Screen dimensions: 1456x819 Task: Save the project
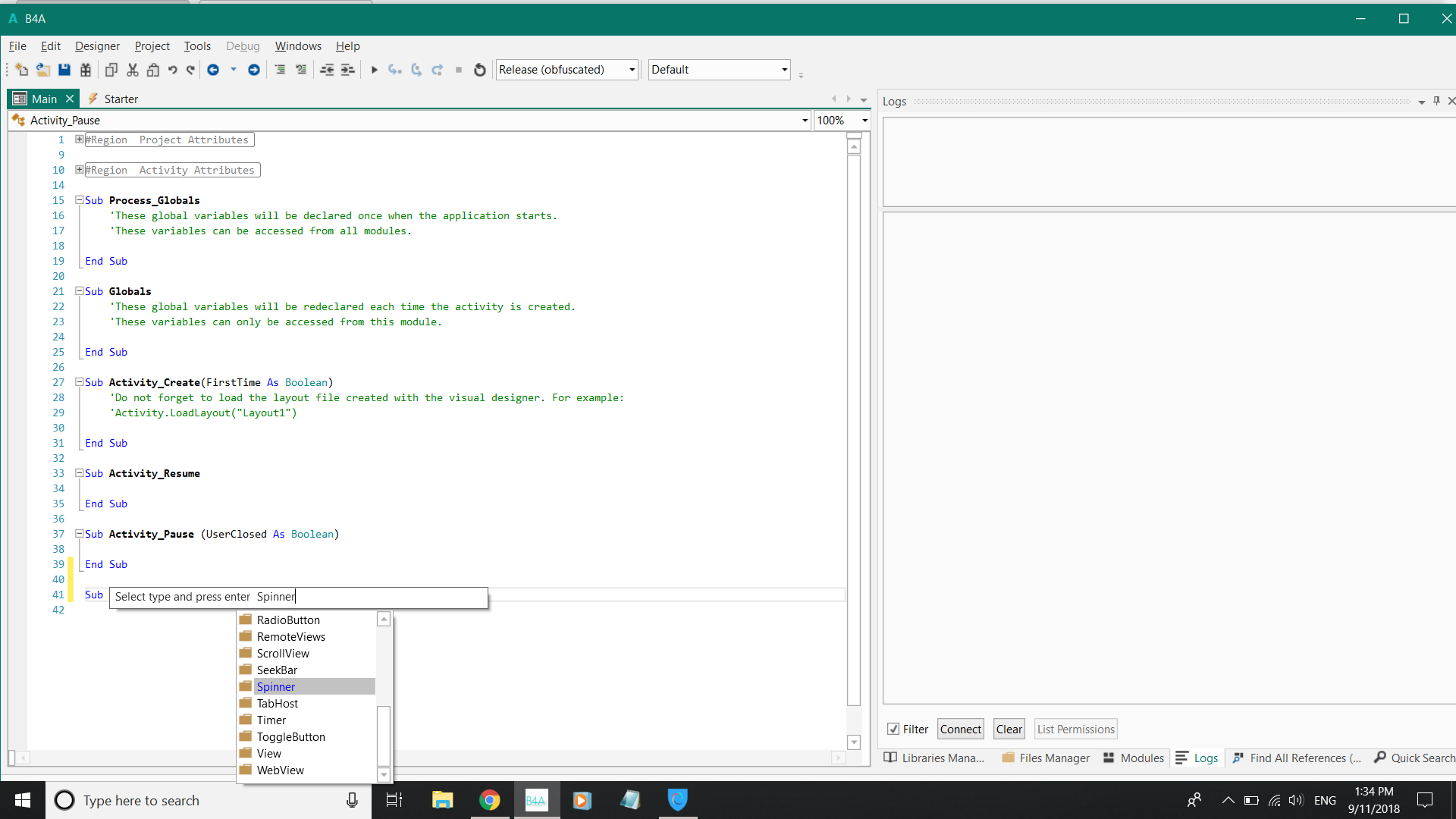pyautogui.click(x=64, y=69)
